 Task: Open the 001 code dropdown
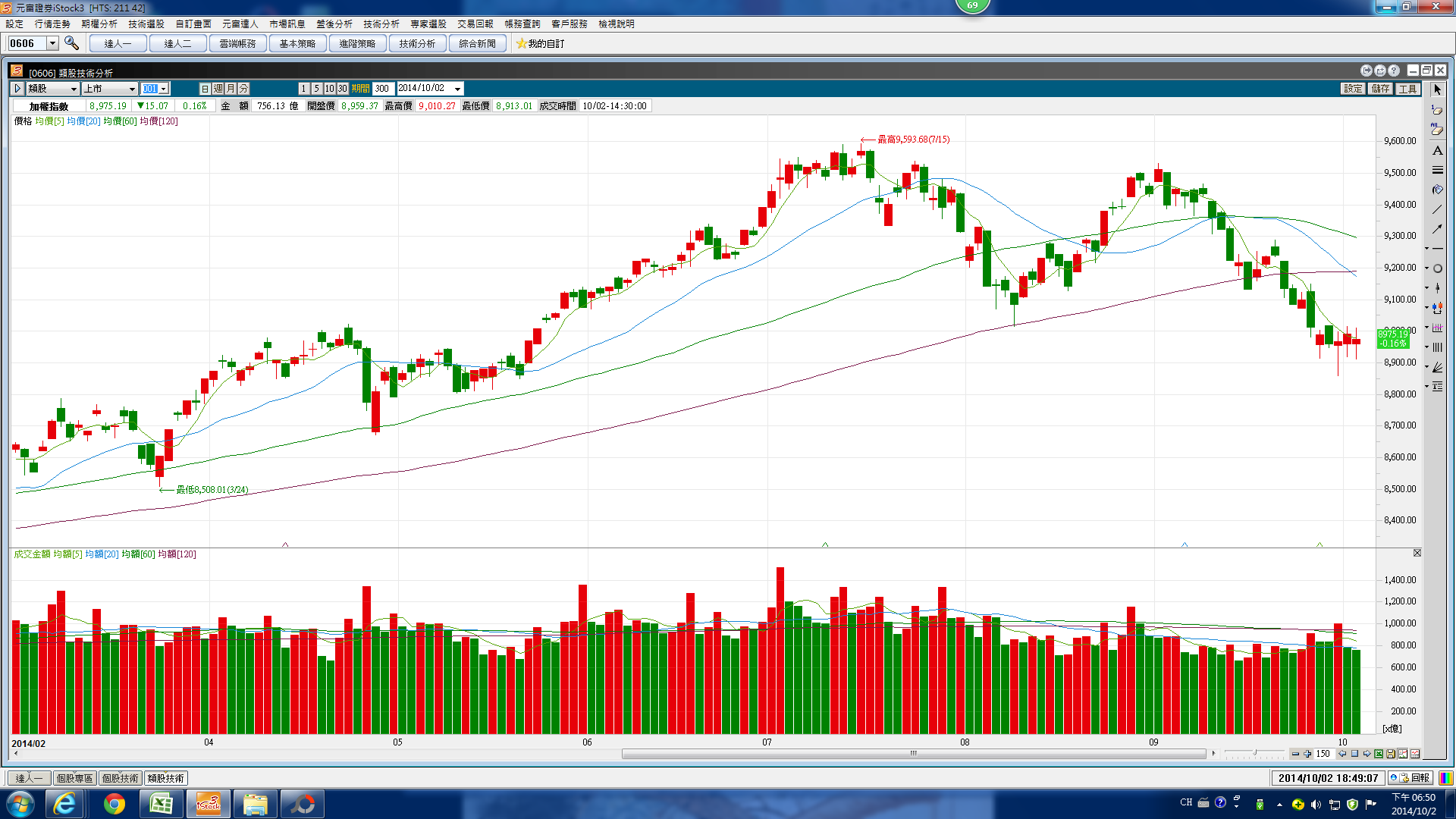point(164,89)
